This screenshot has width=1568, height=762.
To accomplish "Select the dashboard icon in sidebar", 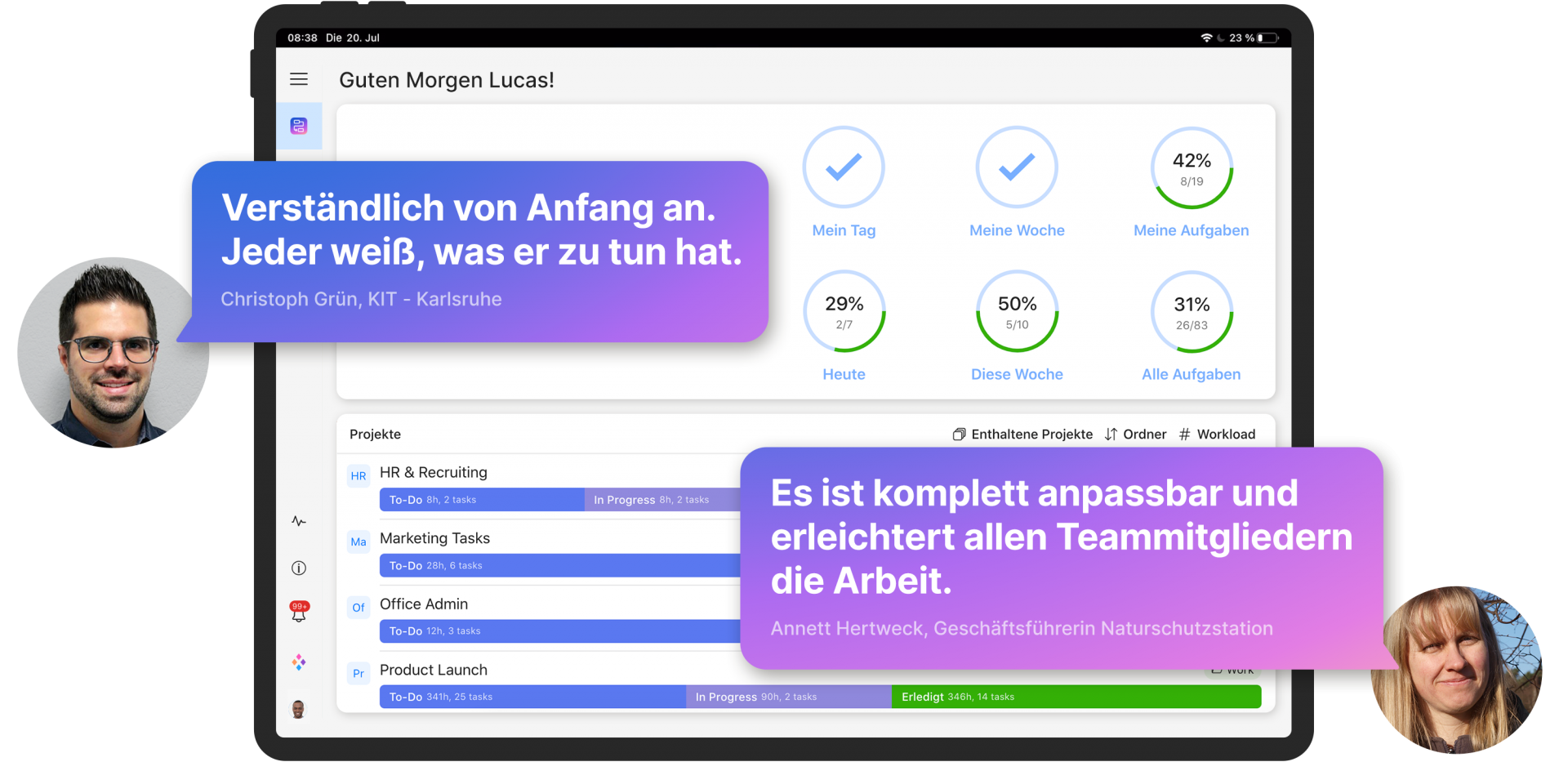I will pos(299,126).
